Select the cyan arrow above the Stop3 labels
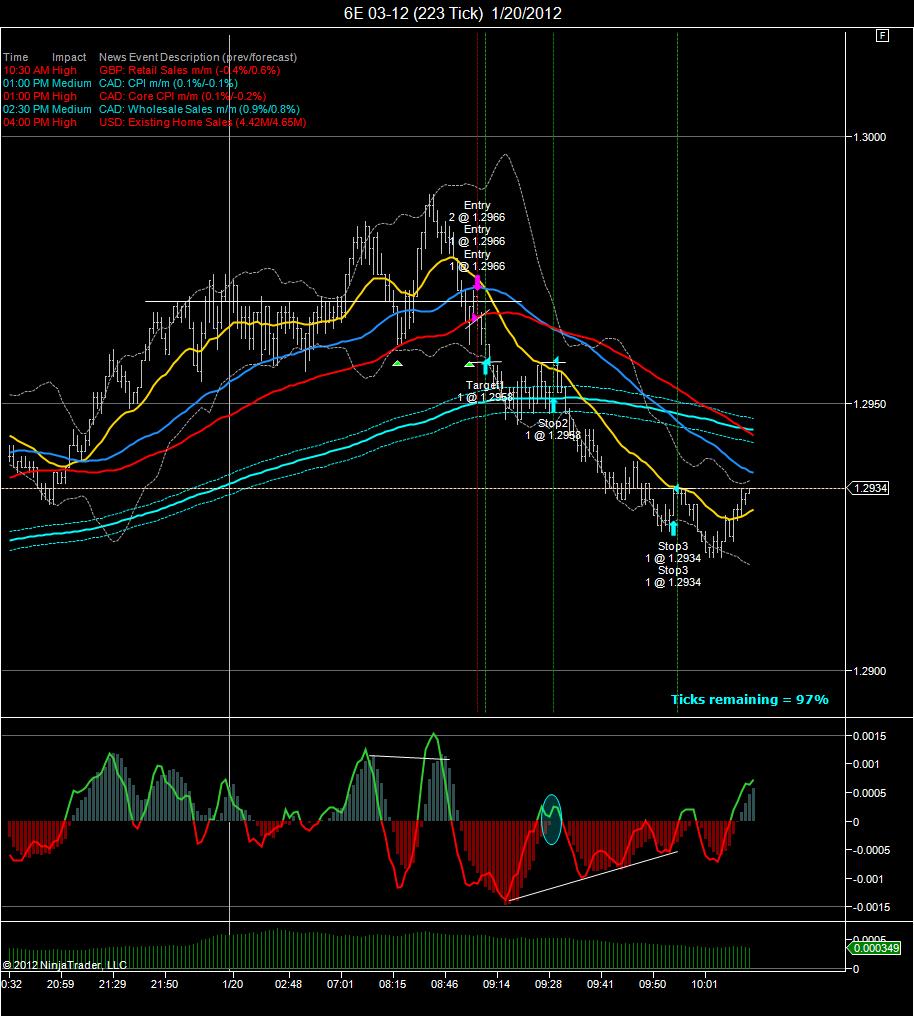The height and width of the screenshot is (1017, 914). (673, 528)
